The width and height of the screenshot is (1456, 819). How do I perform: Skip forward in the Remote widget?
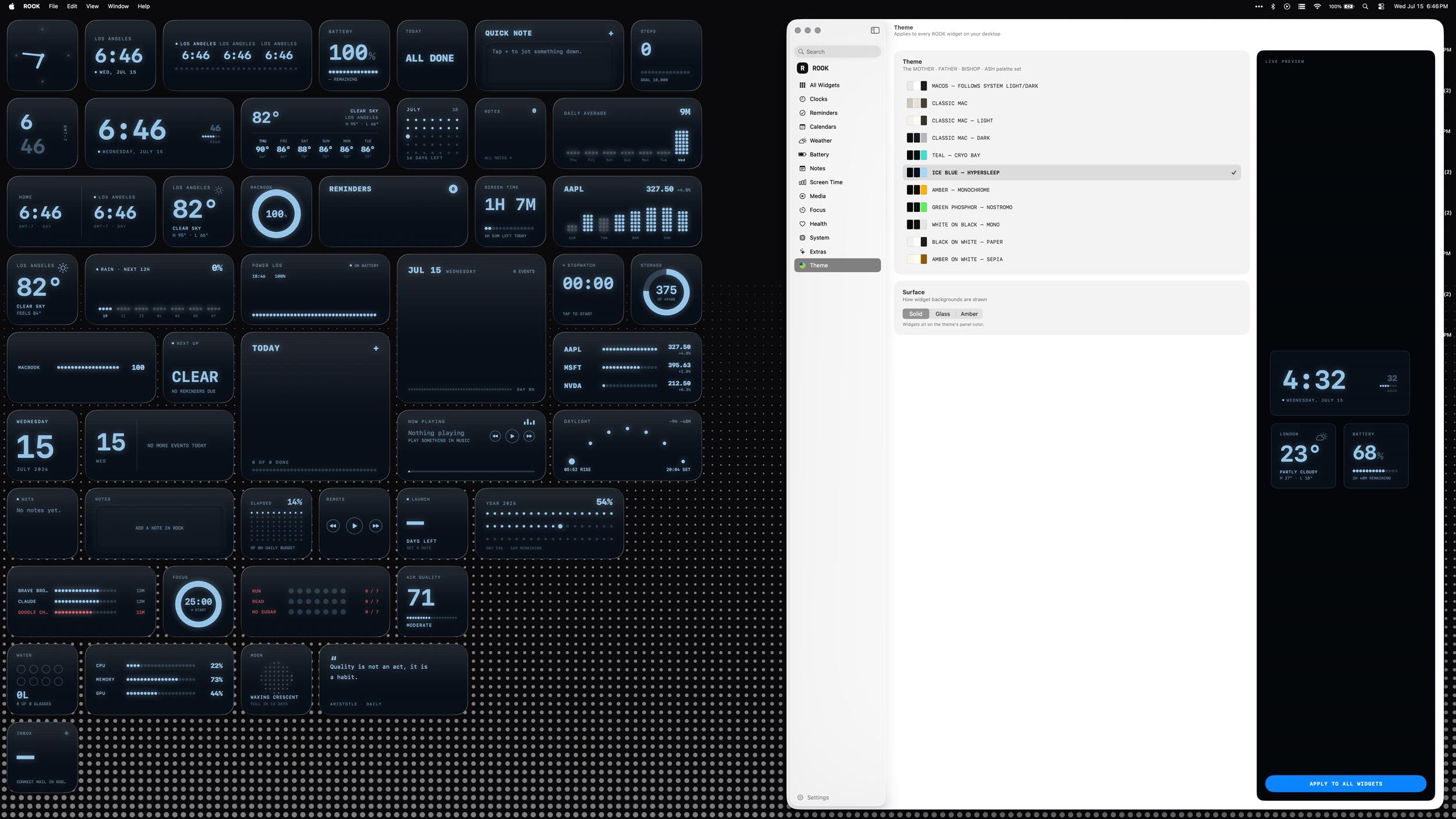[376, 526]
